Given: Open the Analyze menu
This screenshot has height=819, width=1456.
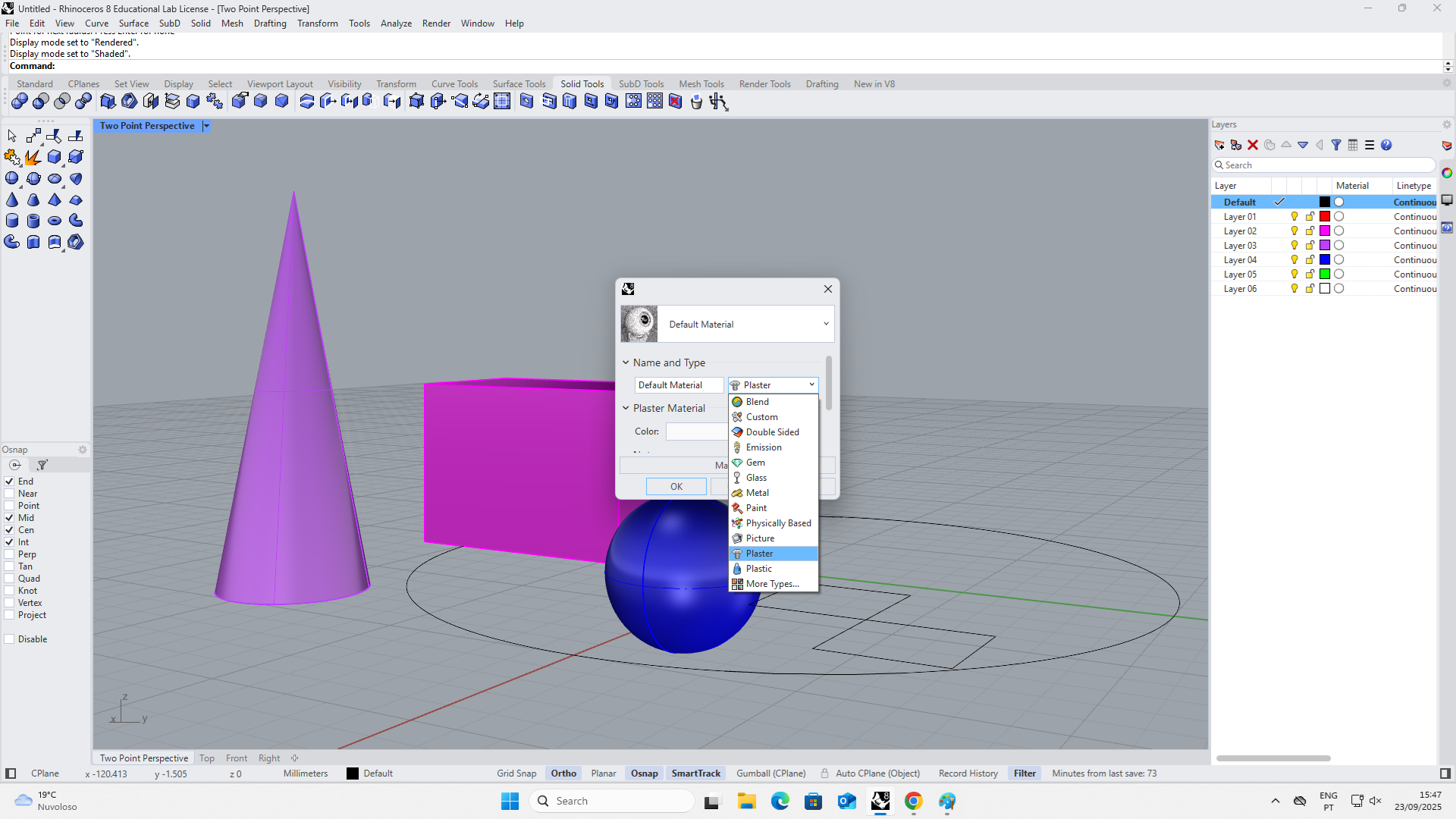Looking at the screenshot, I should [x=396, y=24].
